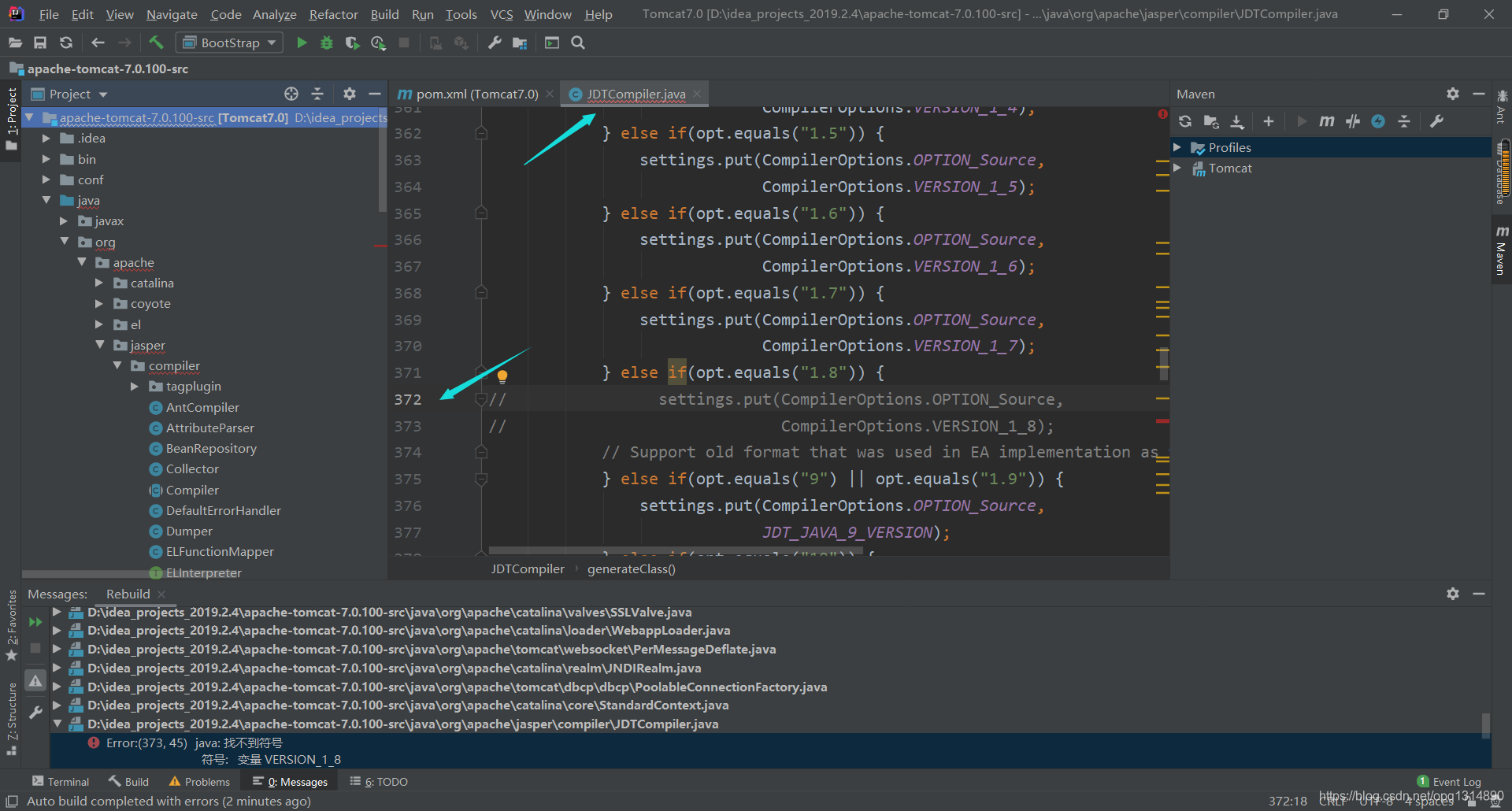This screenshot has height=811, width=1512.
Task: Open the Analyze menu
Action: tap(274, 14)
